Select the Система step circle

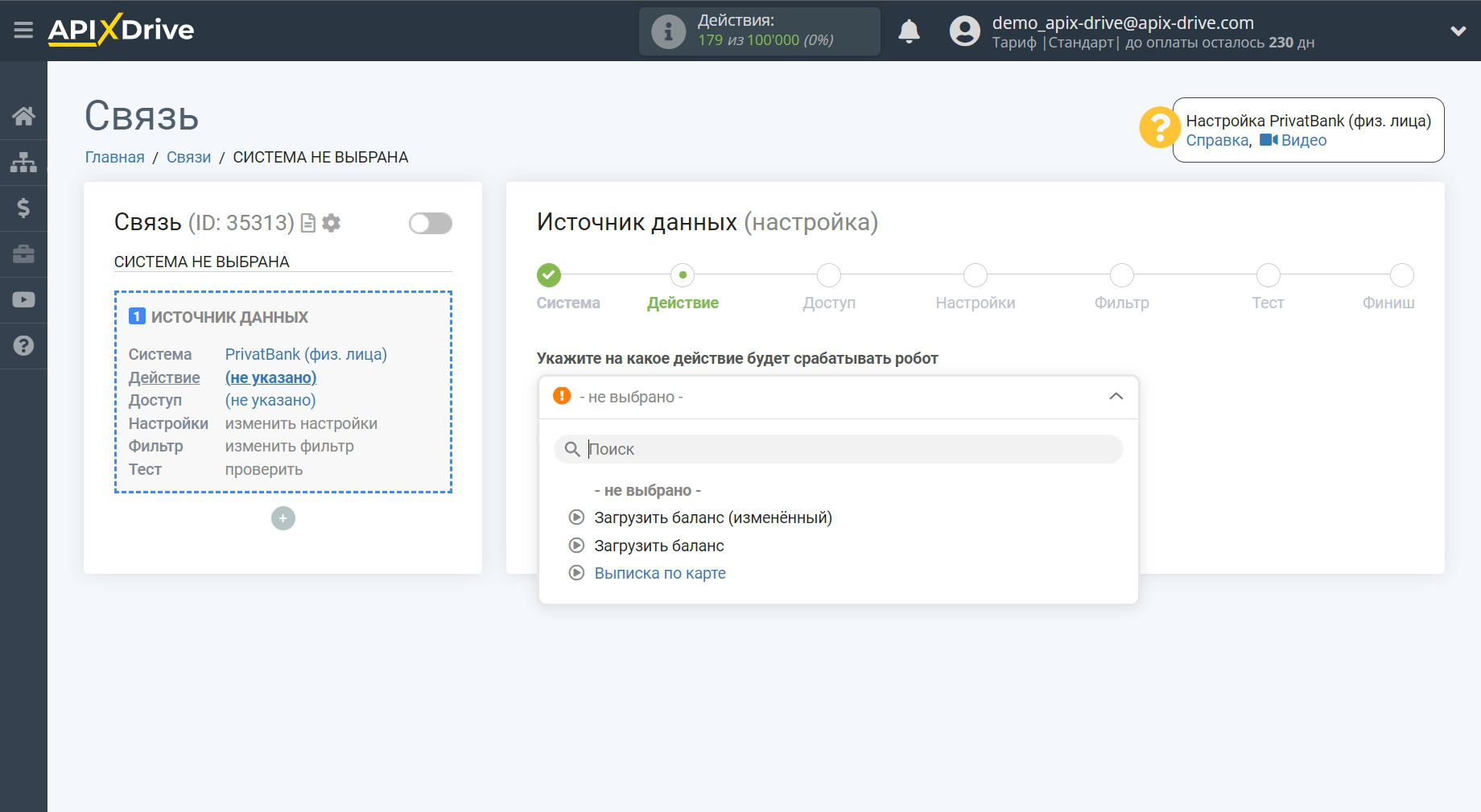click(x=549, y=275)
